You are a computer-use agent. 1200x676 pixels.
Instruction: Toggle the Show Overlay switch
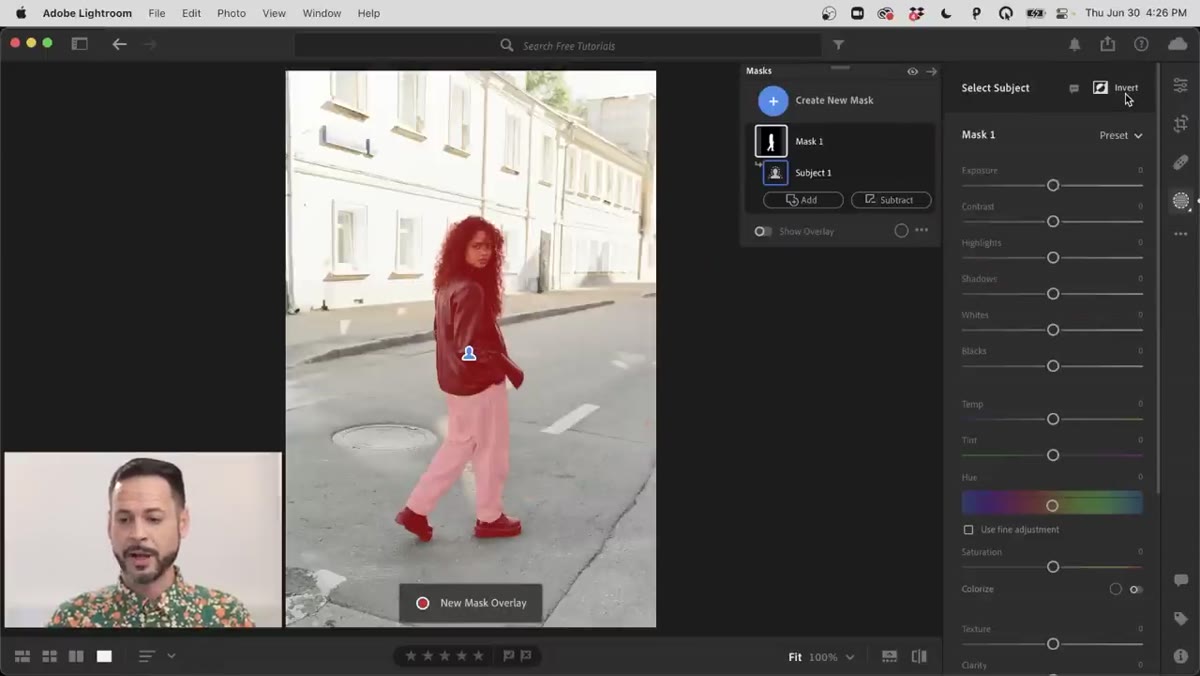click(763, 231)
